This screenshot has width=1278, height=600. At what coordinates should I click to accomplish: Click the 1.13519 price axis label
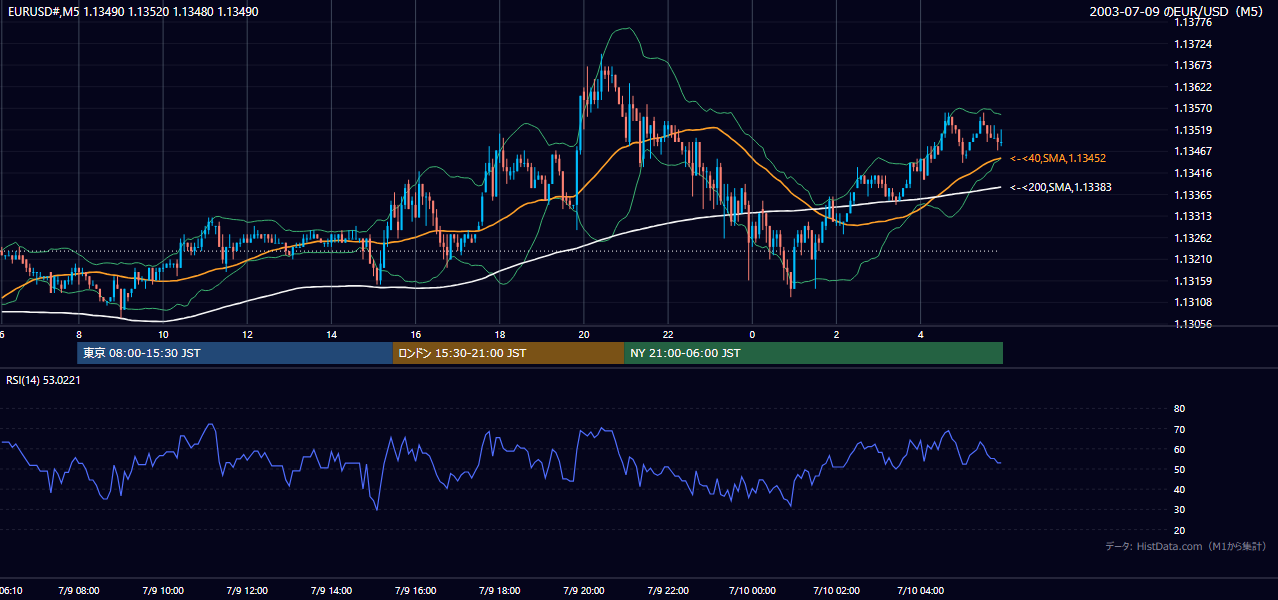pyautogui.click(x=1193, y=130)
